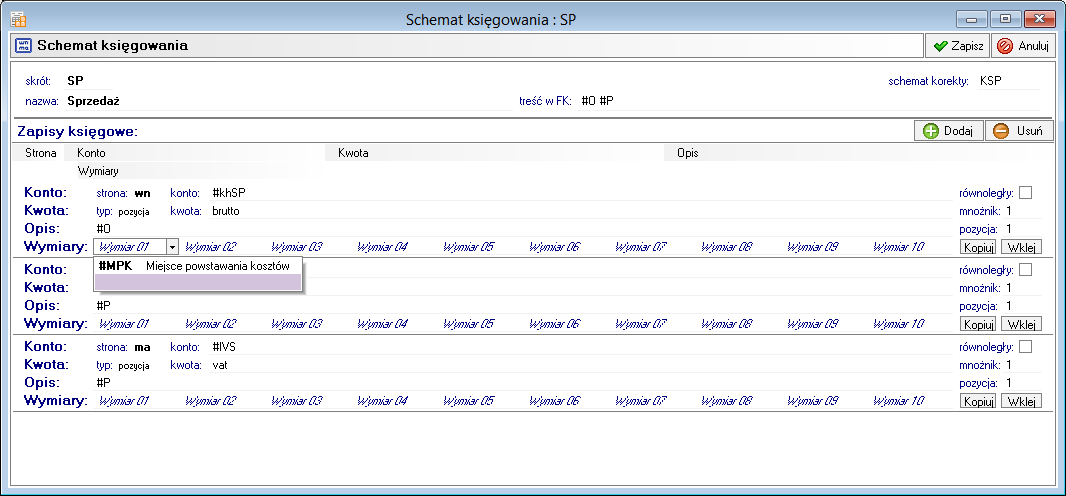Cancel changes with the Anuluj button
Screen dimensions: 1066x496
tap(1024, 46)
